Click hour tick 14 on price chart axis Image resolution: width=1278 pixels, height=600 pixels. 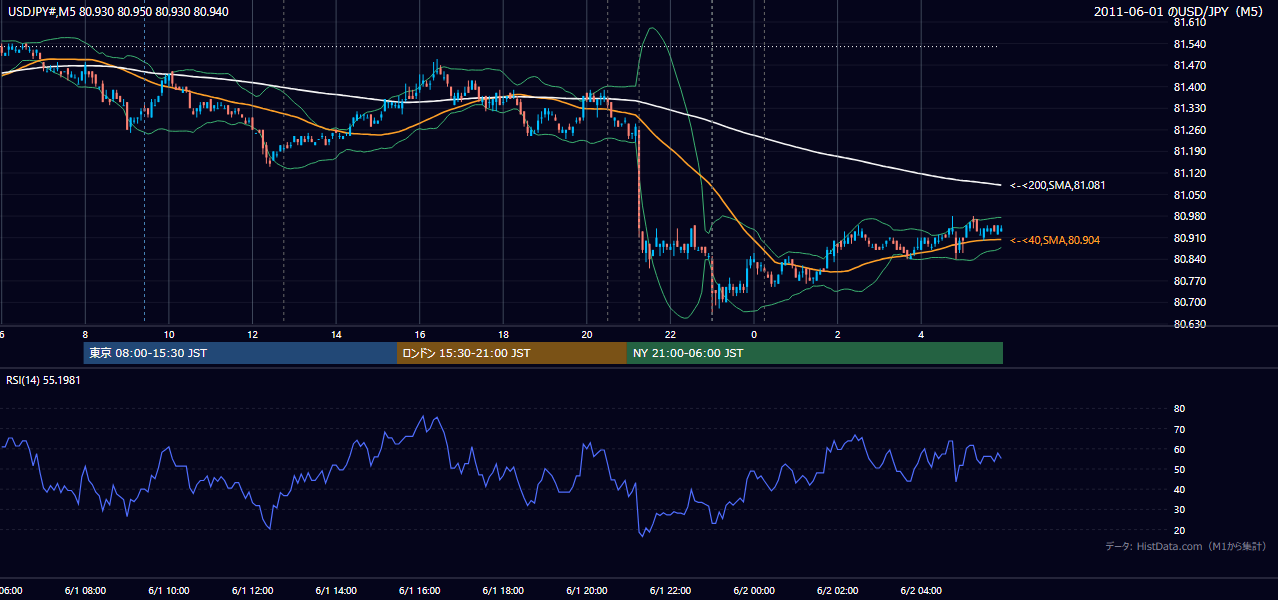336,335
